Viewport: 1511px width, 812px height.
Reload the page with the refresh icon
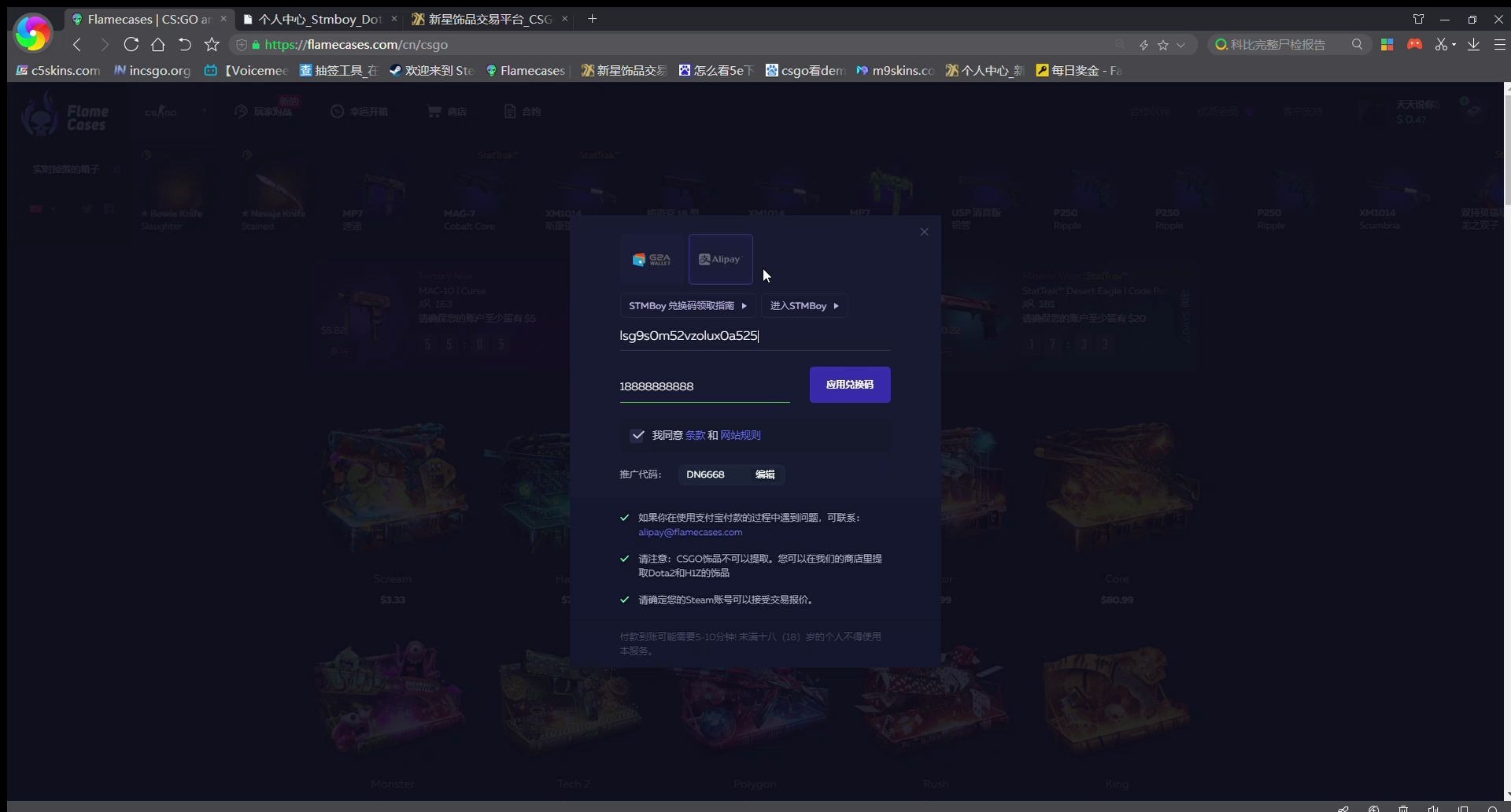point(131,45)
